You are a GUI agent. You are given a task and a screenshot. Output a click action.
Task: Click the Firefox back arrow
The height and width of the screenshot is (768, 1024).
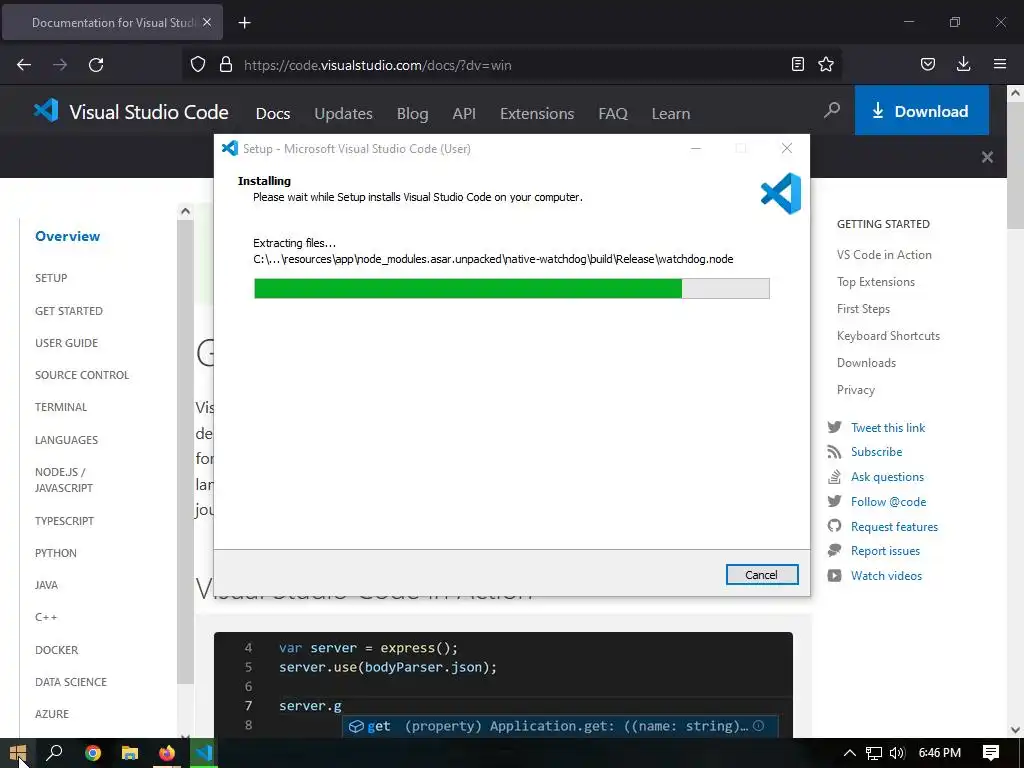24,65
